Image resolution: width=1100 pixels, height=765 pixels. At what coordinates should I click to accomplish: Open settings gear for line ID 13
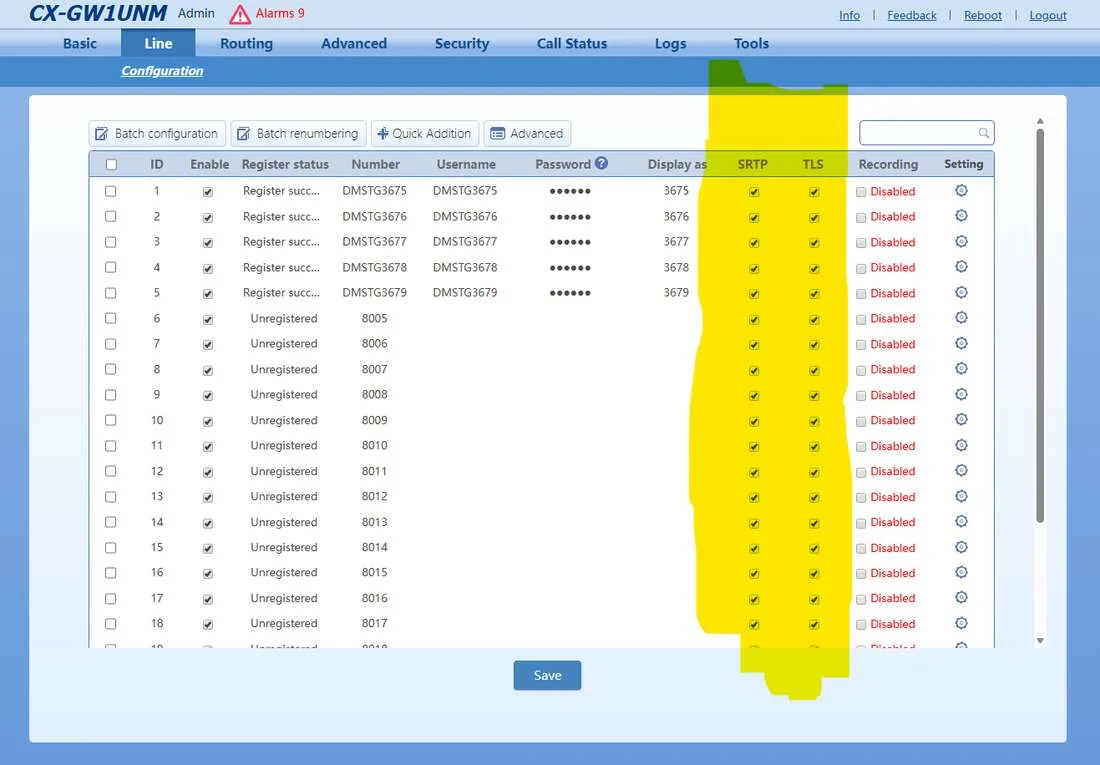tap(961, 496)
